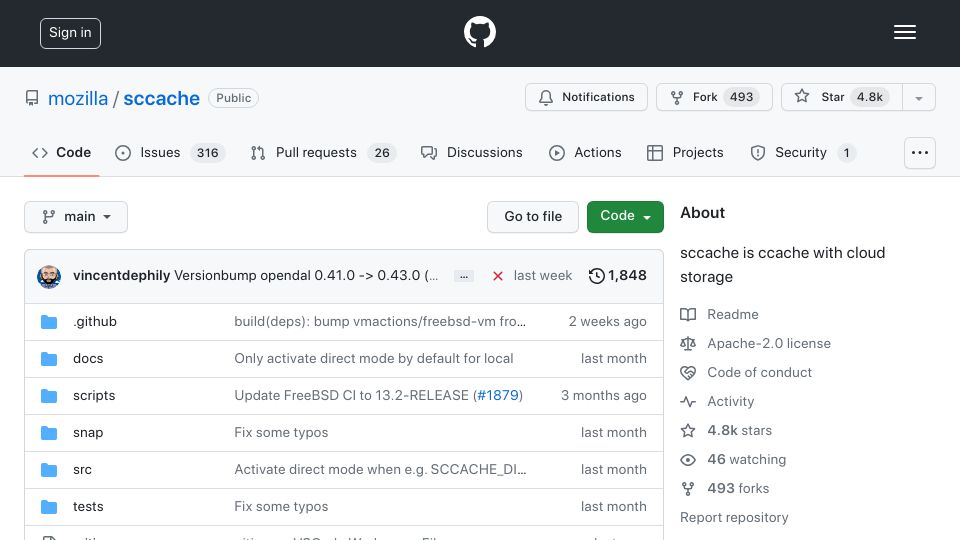This screenshot has width=960, height=540.
Task: Click the src folder icon
Action: (49, 470)
